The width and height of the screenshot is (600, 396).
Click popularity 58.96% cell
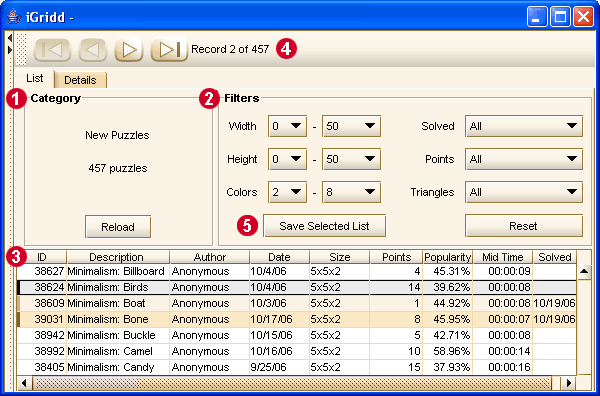pyautogui.click(x=447, y=351)
